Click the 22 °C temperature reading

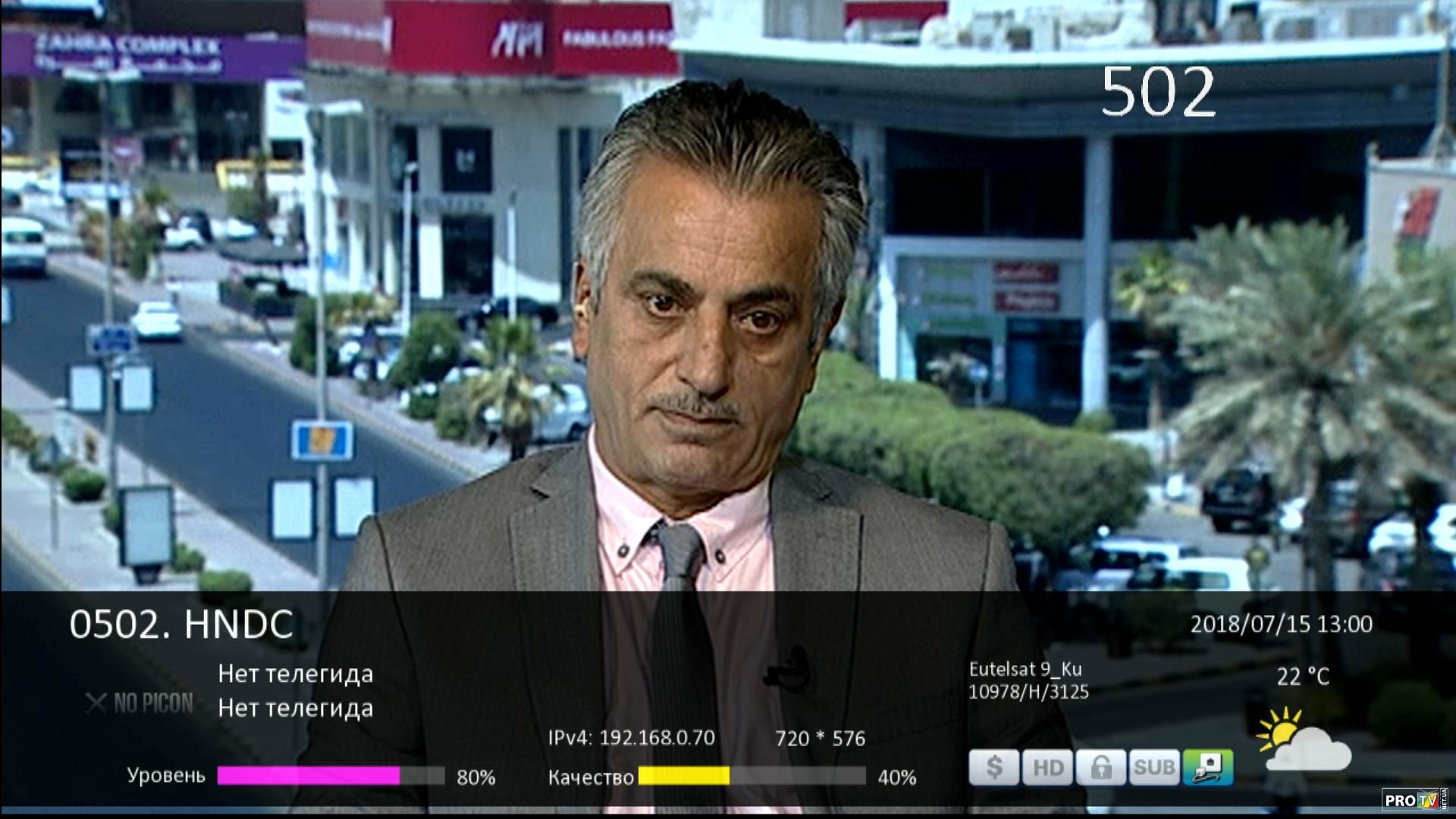tap(1302, 676)
